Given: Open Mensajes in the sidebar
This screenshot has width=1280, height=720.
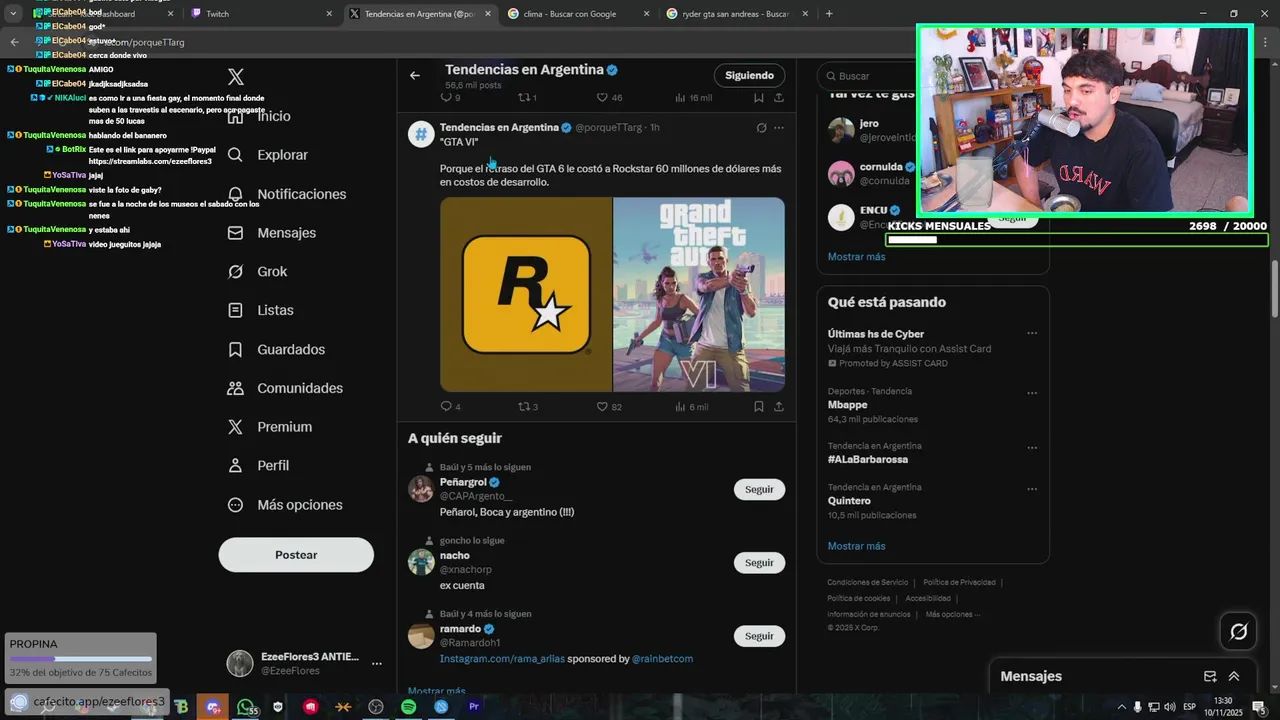Looking at the screenshot, I should click(272, 233).
